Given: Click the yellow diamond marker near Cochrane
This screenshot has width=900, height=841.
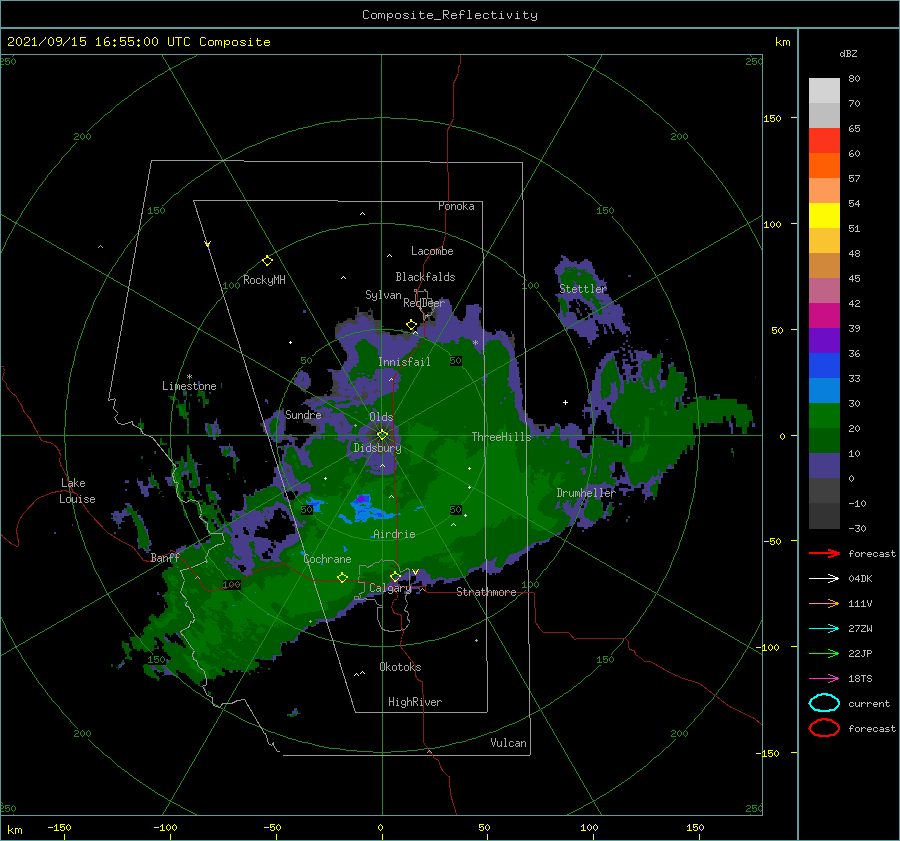Looking at the screenshot, I should coord(342,577).
